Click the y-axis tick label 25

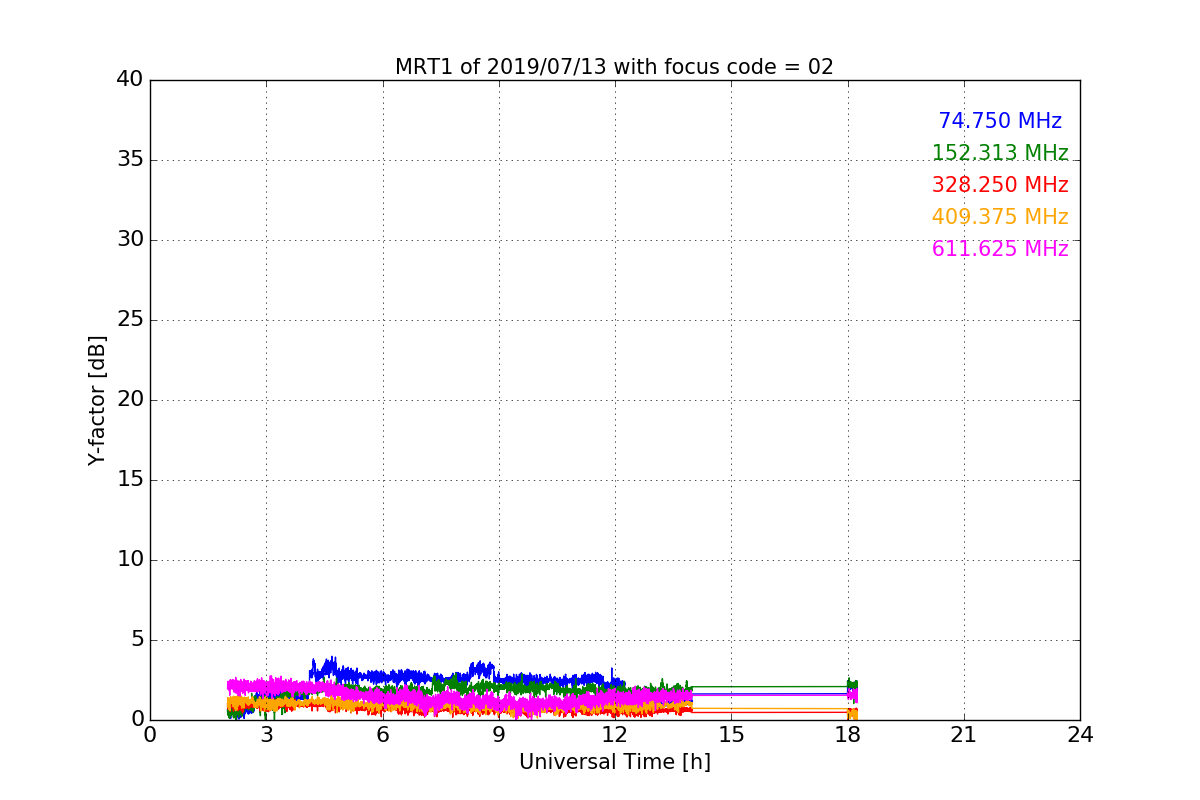point(130,320)
